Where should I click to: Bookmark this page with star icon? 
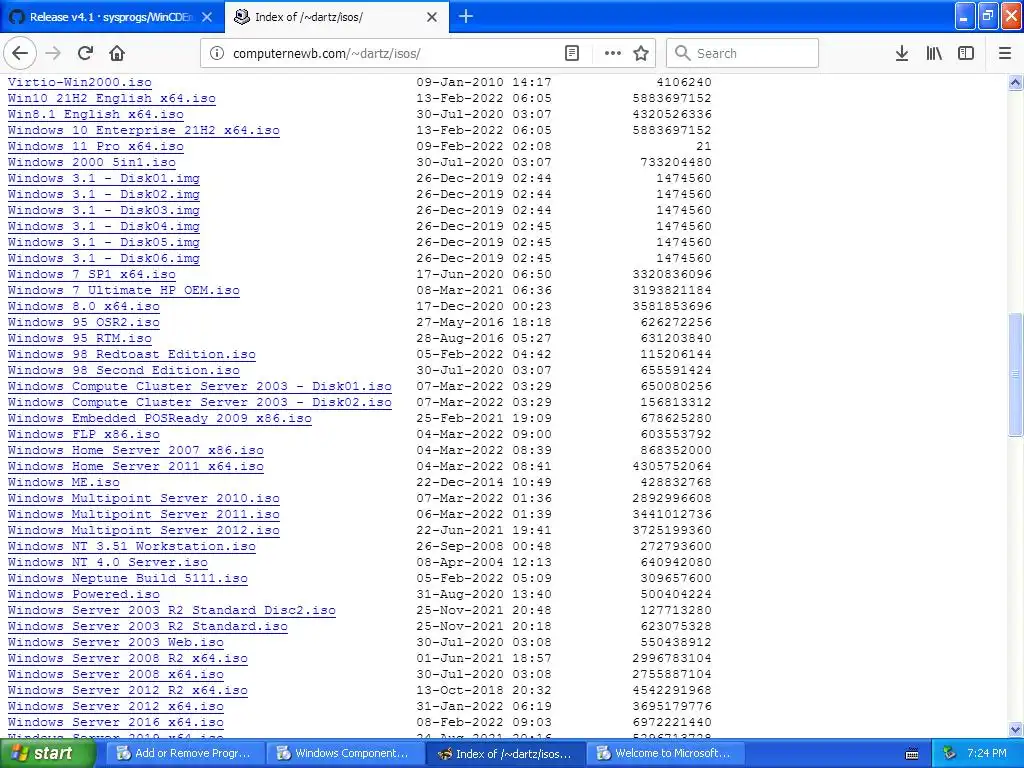[641, 53]
